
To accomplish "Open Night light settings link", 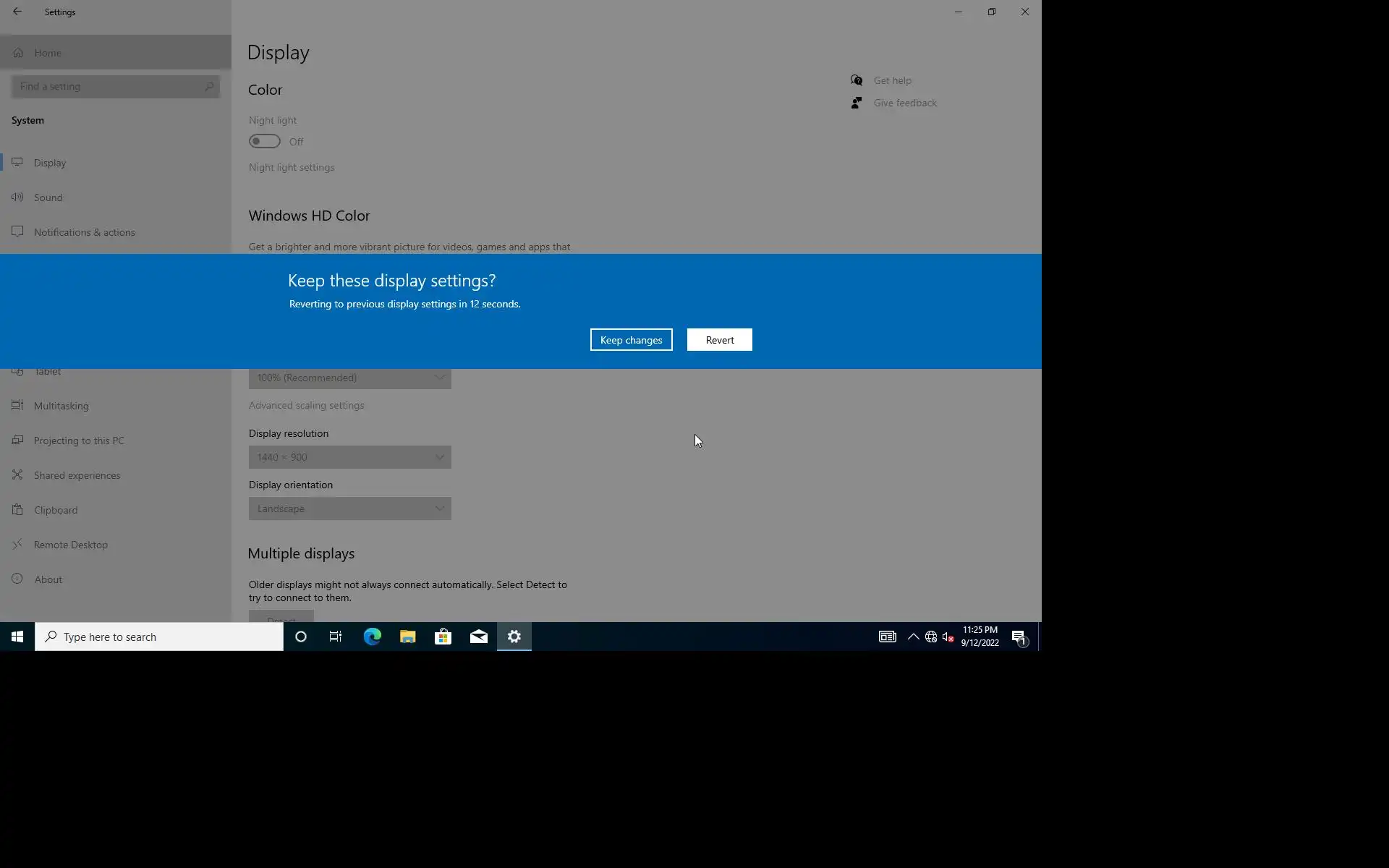I will coord(291,167).
